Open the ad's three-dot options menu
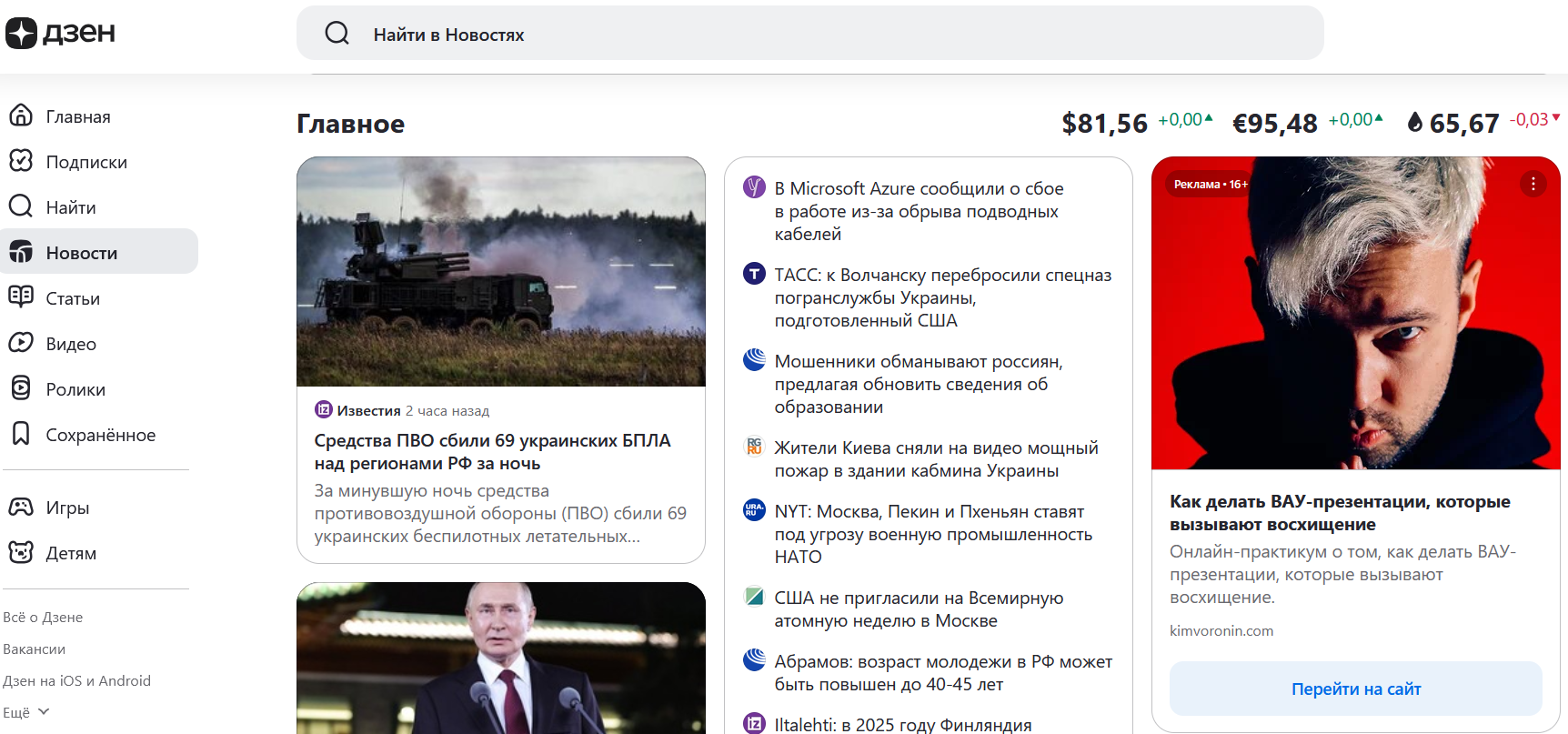The image size is (1568, 734). pyautogui.click(x=1533, y=184)
